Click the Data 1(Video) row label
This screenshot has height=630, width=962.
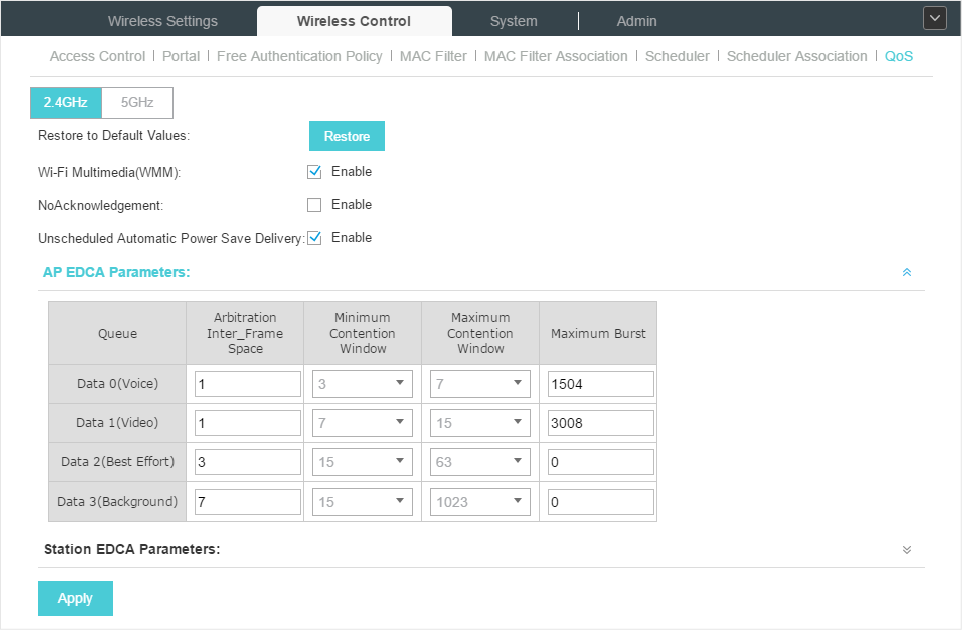117,423
